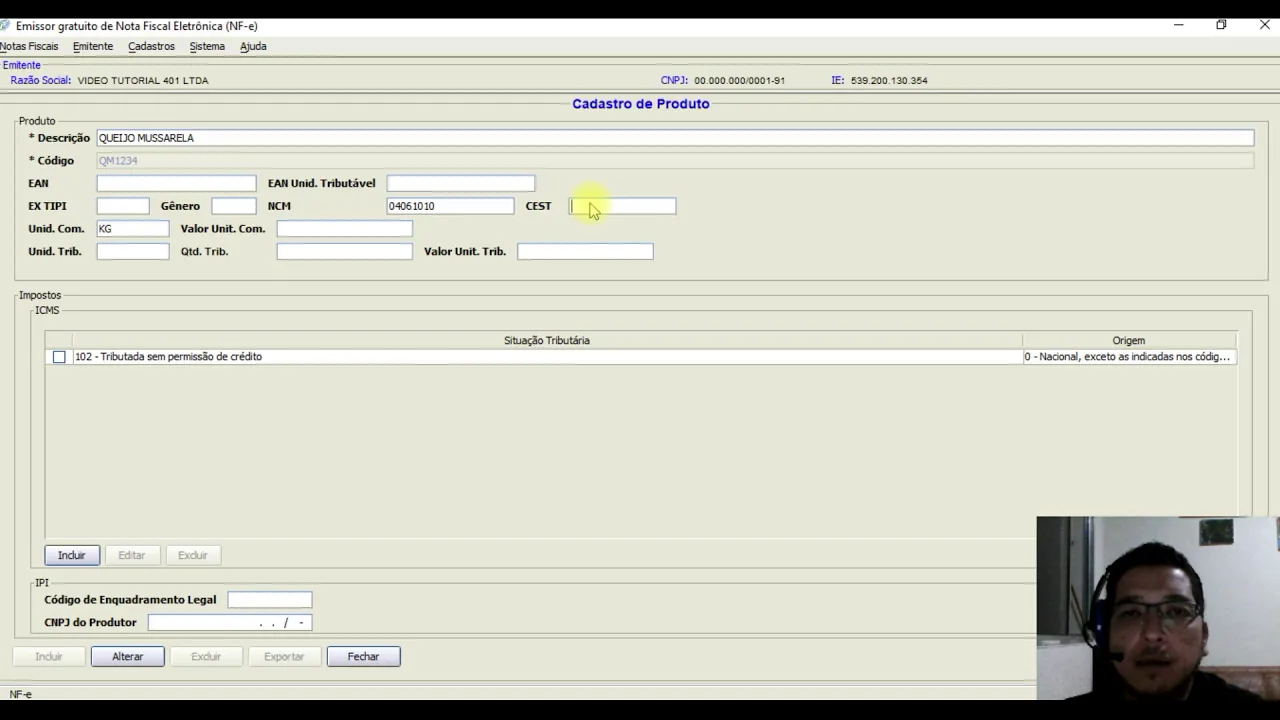Click the Código de Enquadramento Legal field
1280x720 pixels.
coord(270,600)
